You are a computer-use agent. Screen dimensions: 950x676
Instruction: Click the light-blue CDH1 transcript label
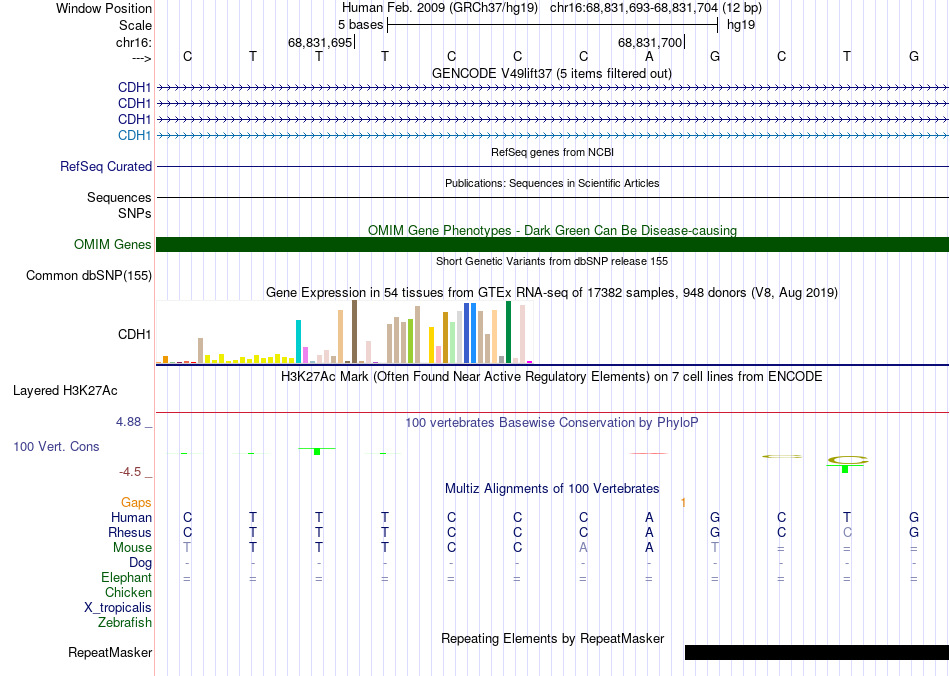[134, 135]
